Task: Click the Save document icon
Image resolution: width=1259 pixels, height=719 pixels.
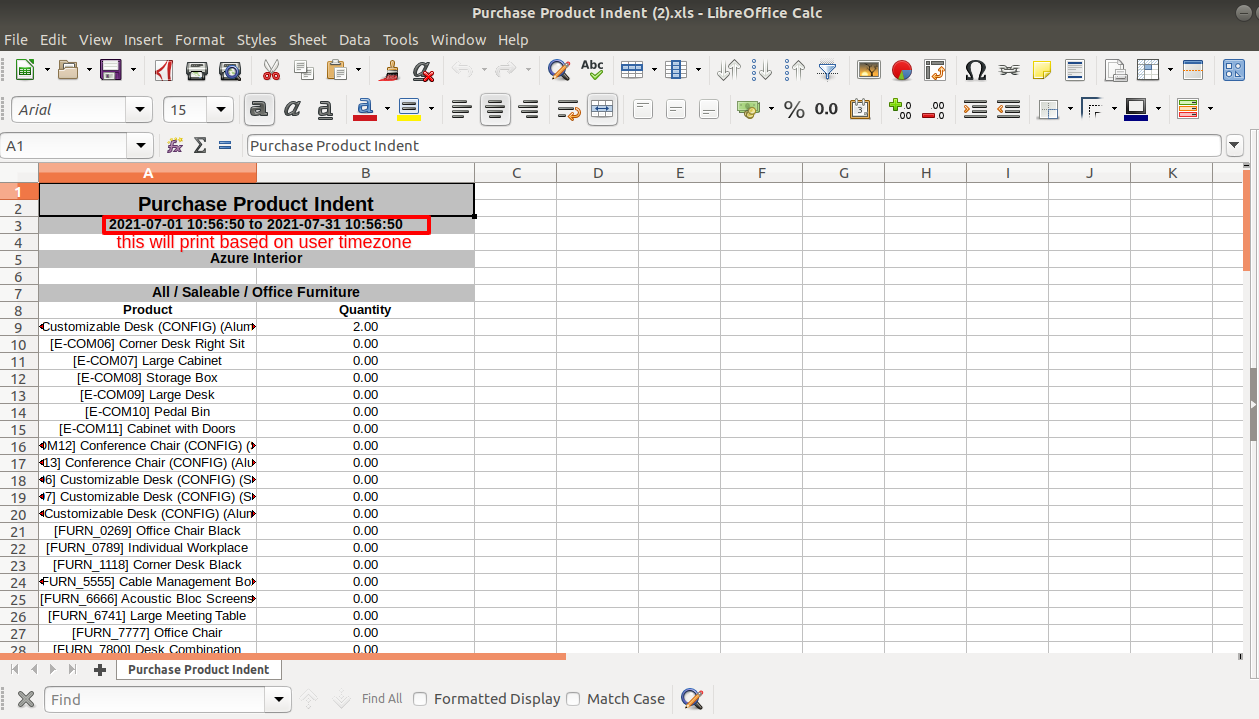Action: [x=110, y=70]
